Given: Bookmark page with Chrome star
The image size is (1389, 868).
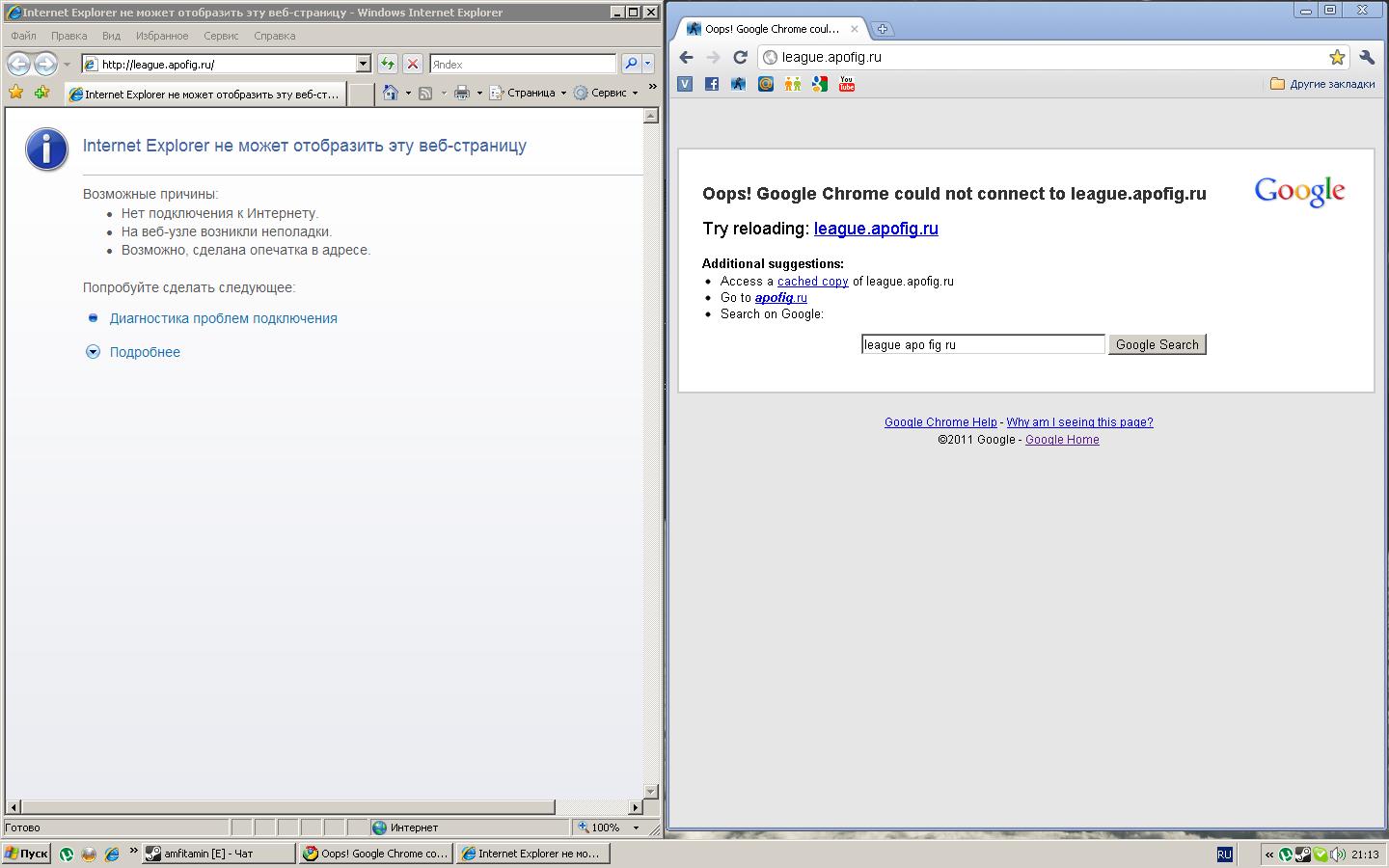Looking at the screenshot, I should pos(1337,57).
